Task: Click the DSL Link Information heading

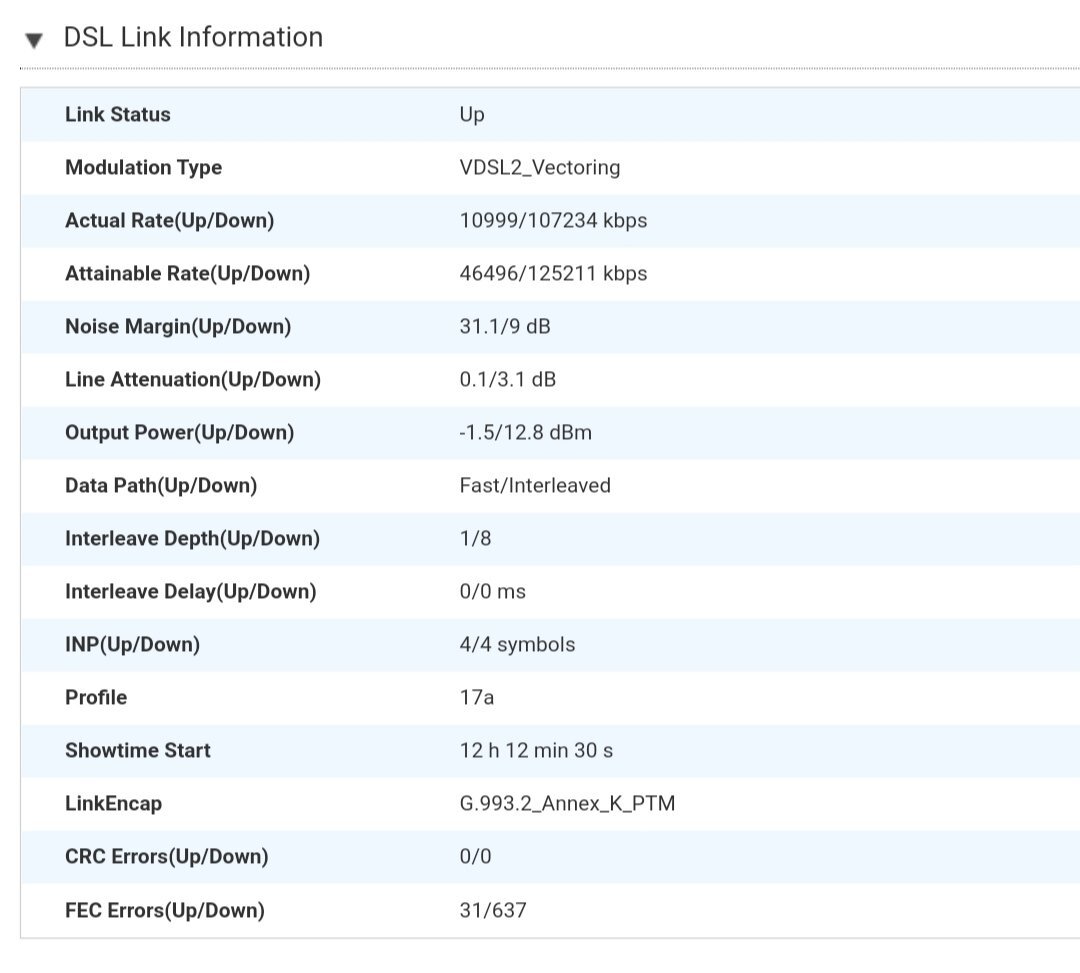Action: point(193,37)
